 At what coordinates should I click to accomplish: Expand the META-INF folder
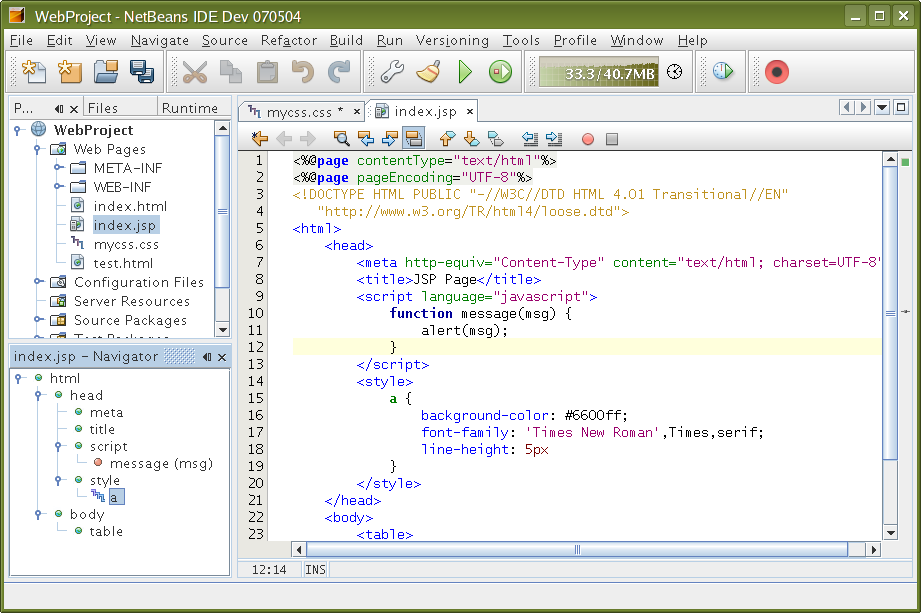(58, 167)
